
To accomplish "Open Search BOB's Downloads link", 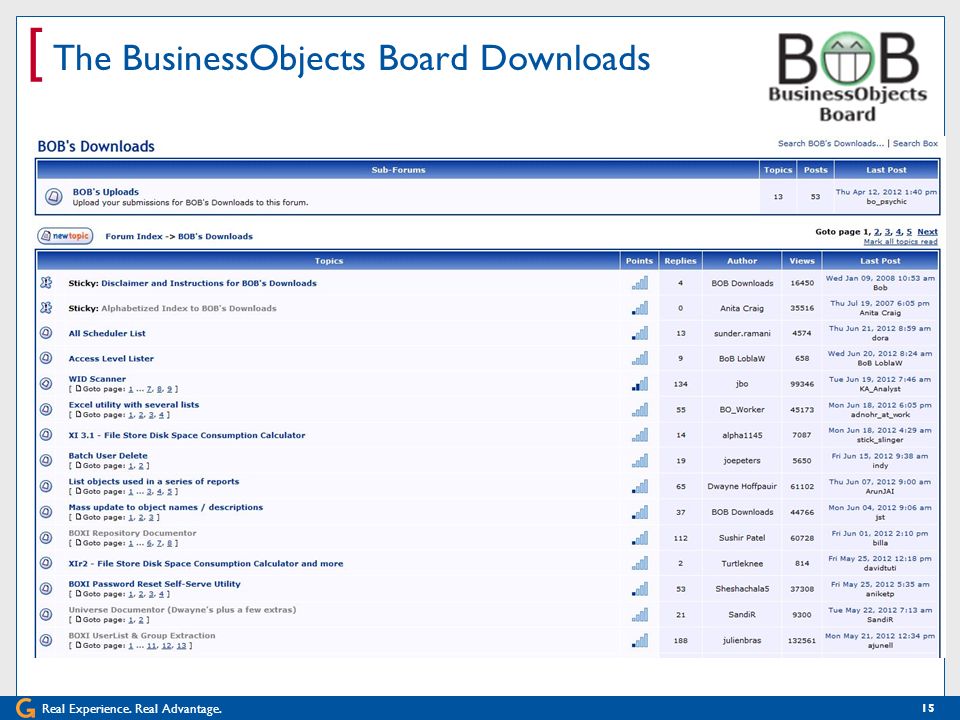I will (x=831, y=143).
